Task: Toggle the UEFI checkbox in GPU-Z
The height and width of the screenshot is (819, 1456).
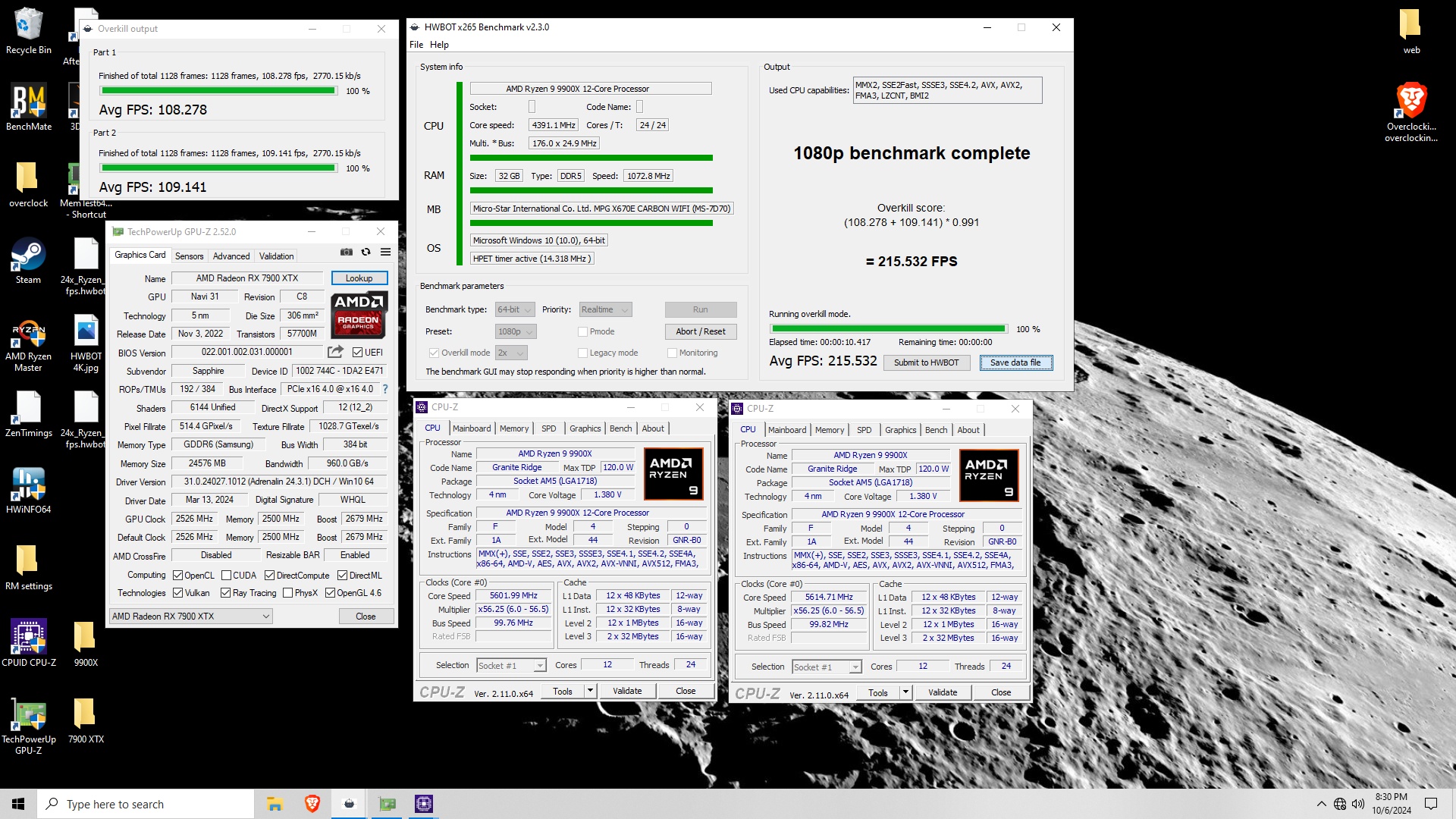Action: [x=358, y=352]
